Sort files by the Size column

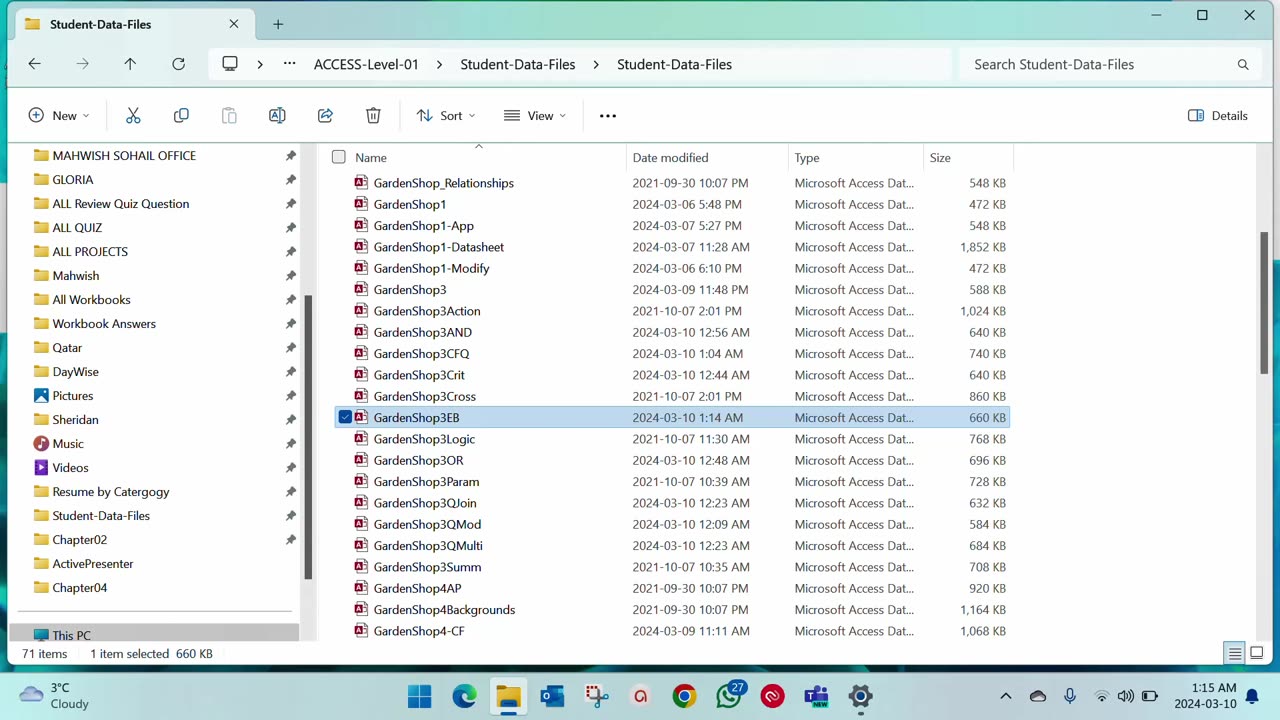click(940, 157)
